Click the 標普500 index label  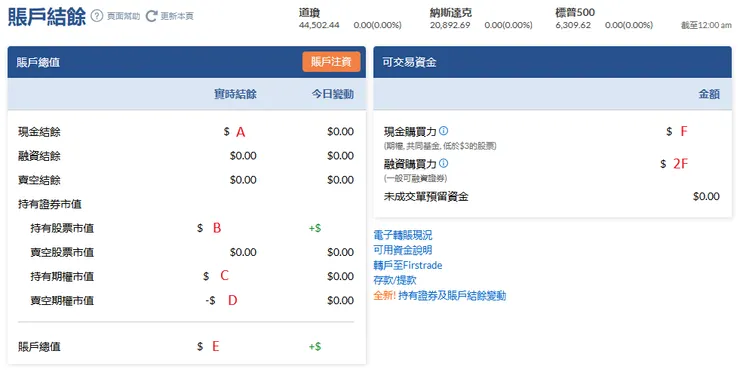point(575,13)
